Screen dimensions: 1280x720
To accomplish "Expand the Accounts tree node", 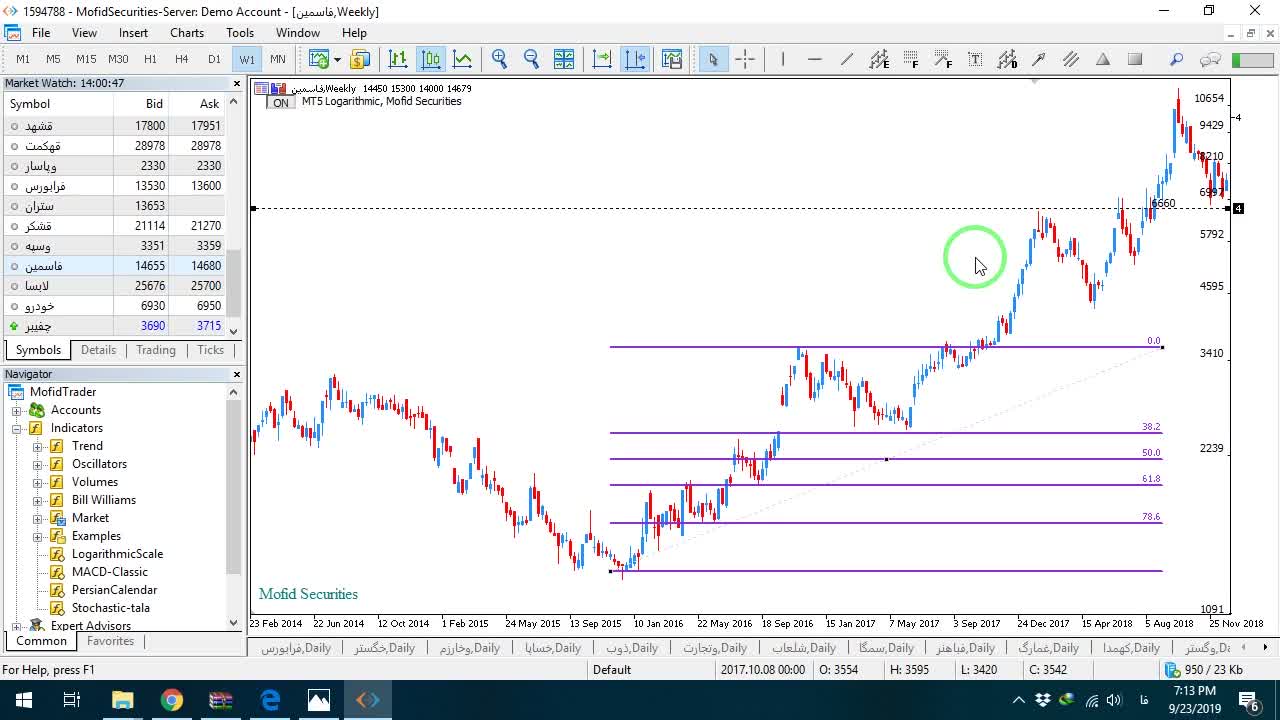I will coord(17,410).
